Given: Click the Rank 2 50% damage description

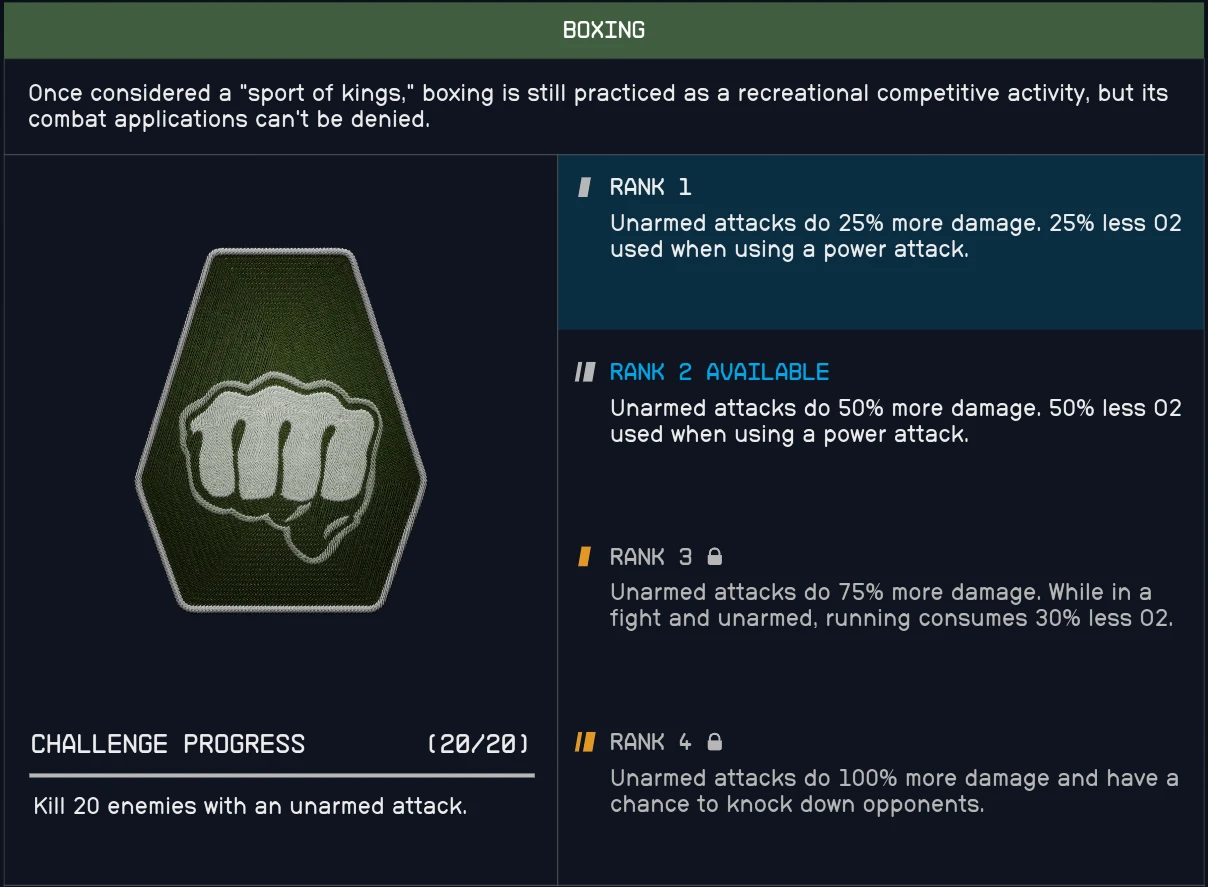Looking at the screenshot, I should (895, 421).
